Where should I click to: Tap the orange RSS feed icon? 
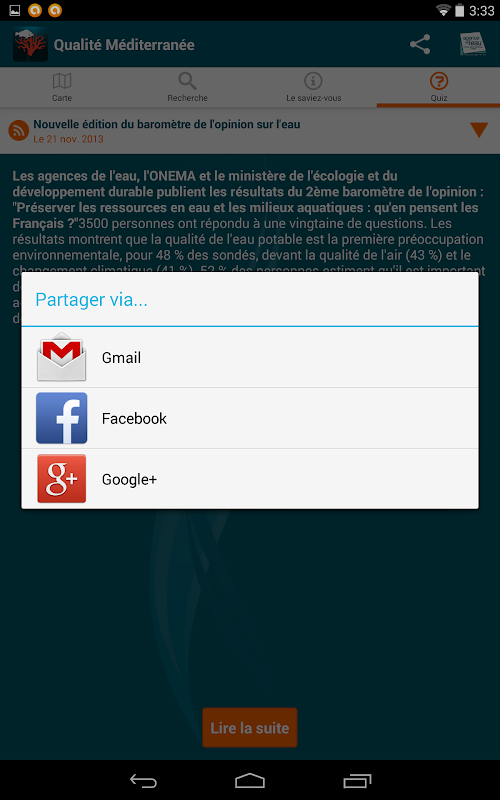click(18, 131)
